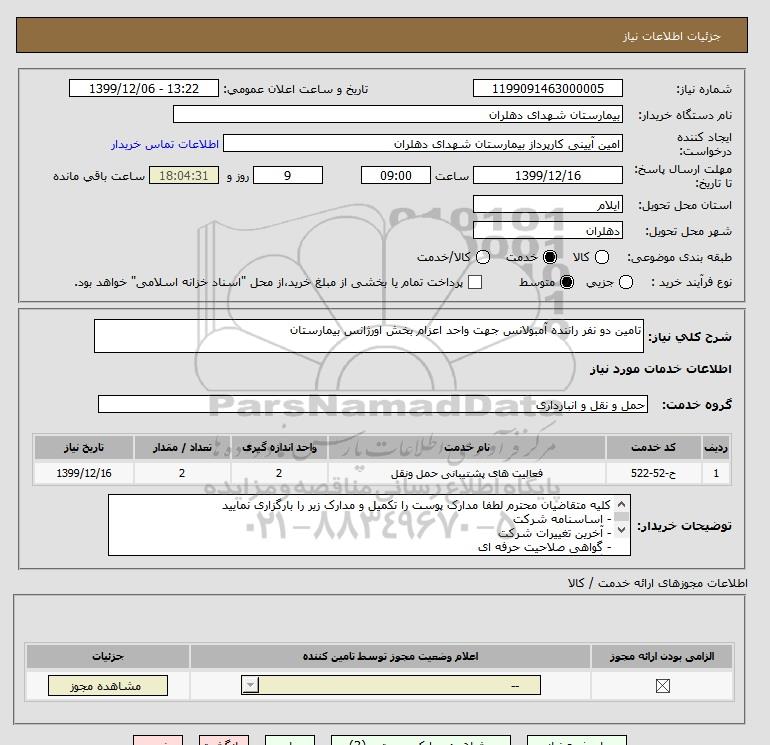Open the permit status dropdown arrow
Viewport: 770px width, 745px height.
pyautogui.click(x=250, y=685)
